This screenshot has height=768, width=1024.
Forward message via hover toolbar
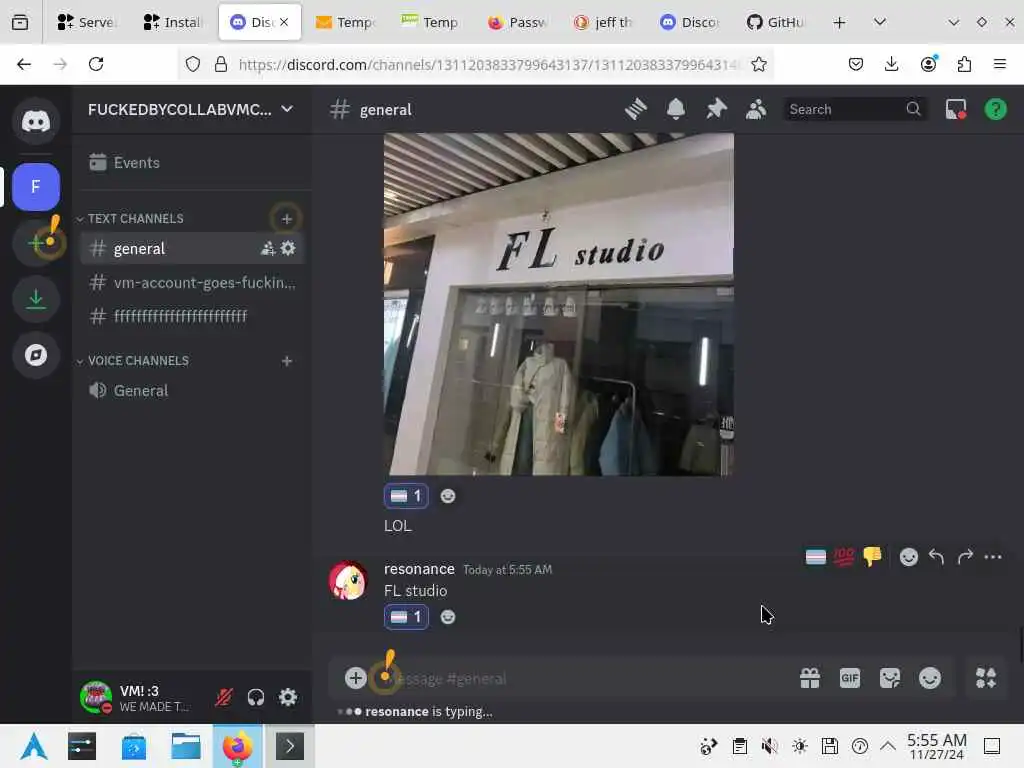pos(965,557)
